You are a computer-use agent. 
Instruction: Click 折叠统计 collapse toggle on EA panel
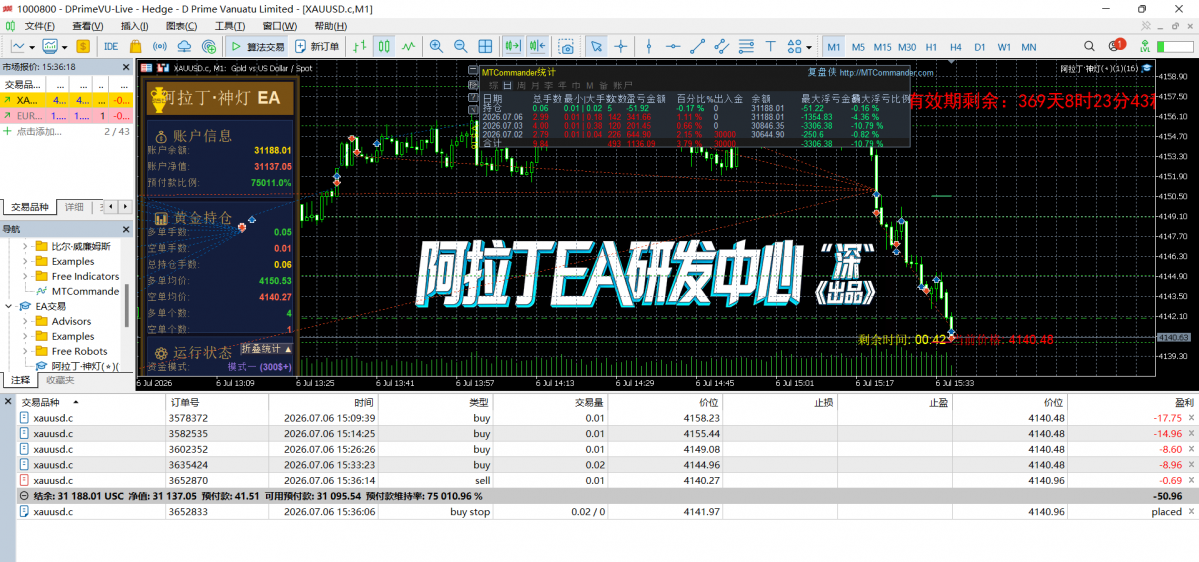click(266, 348)
